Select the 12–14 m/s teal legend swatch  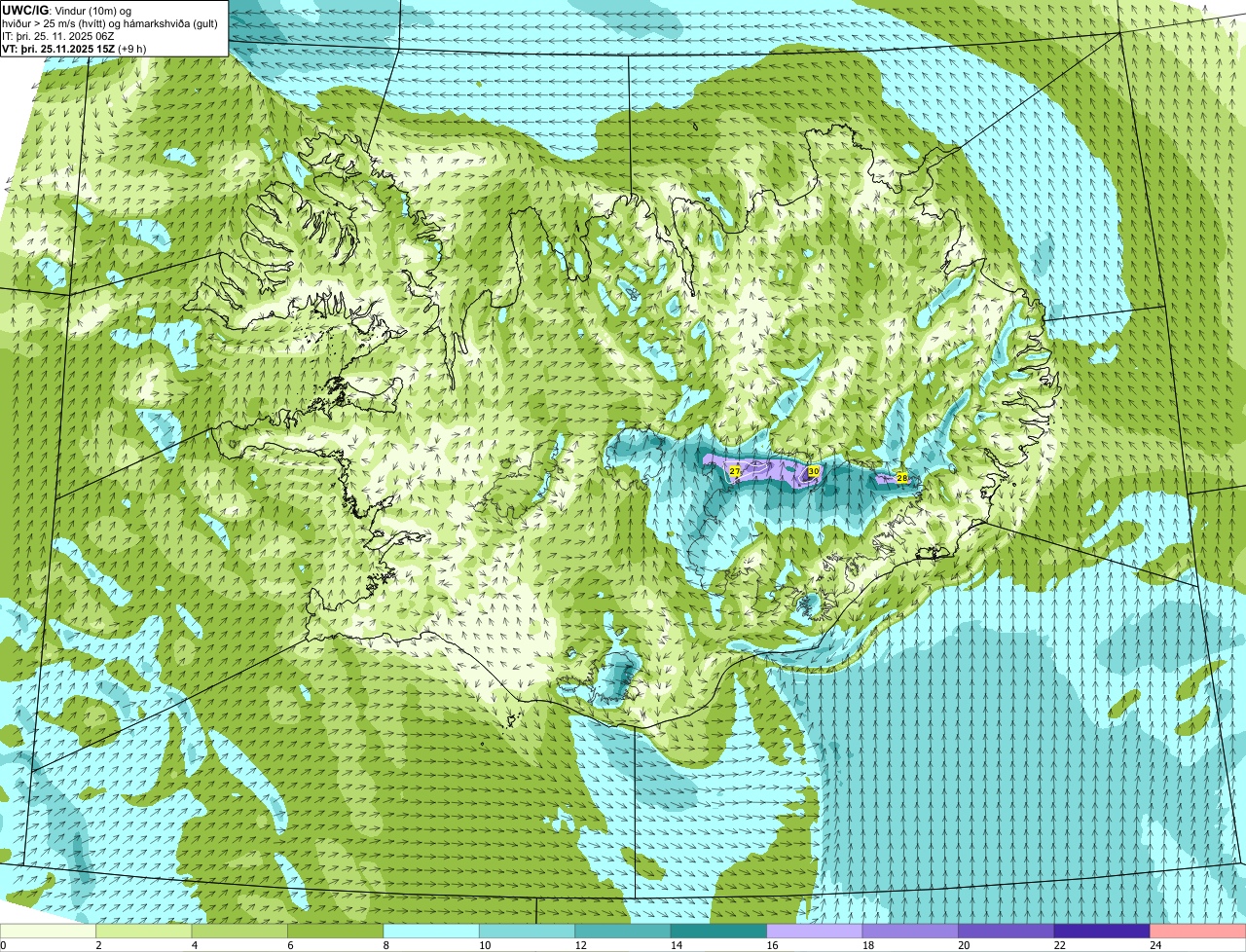(x=623, y=931)
